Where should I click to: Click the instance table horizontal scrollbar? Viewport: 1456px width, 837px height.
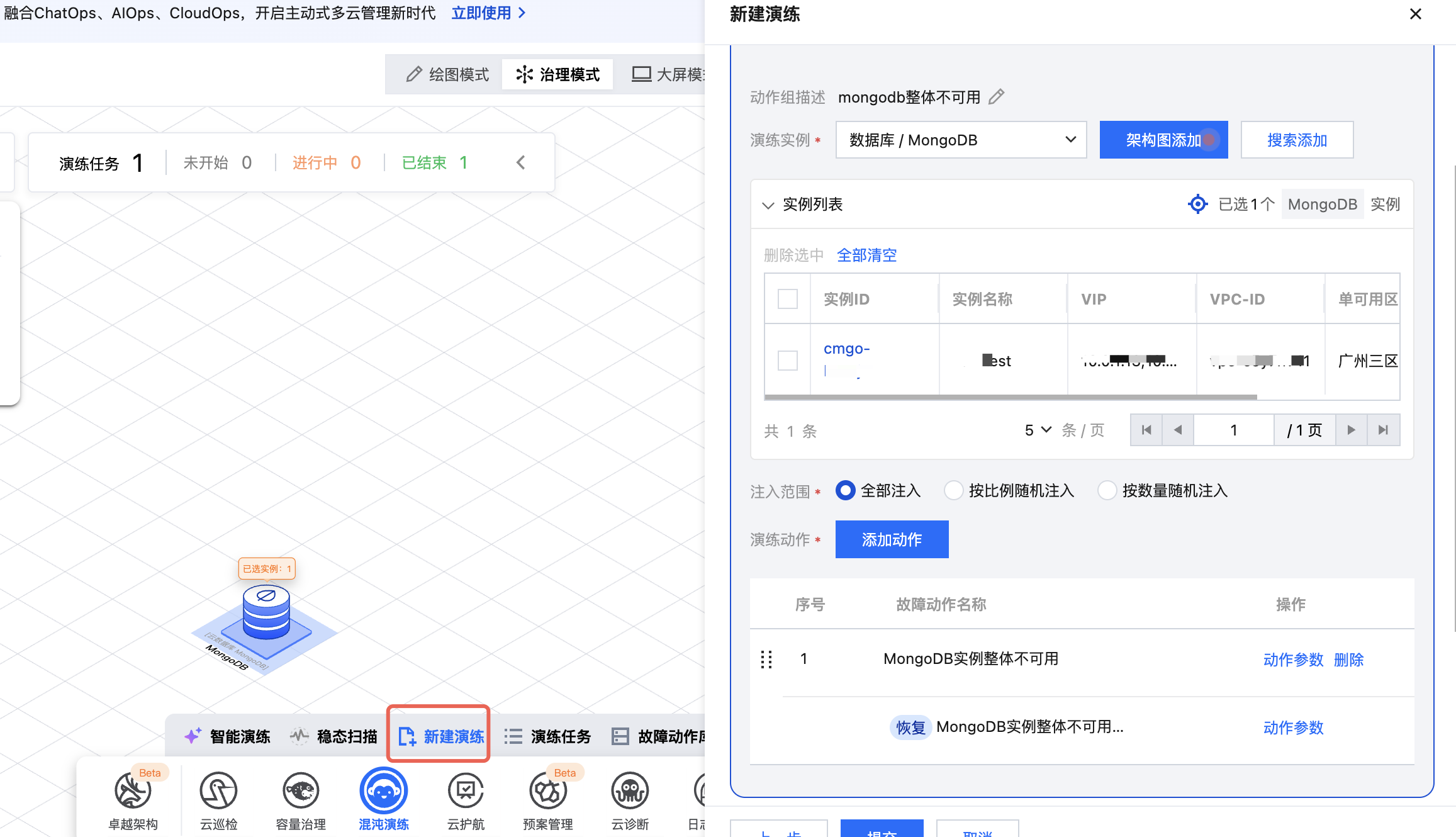1011,397
